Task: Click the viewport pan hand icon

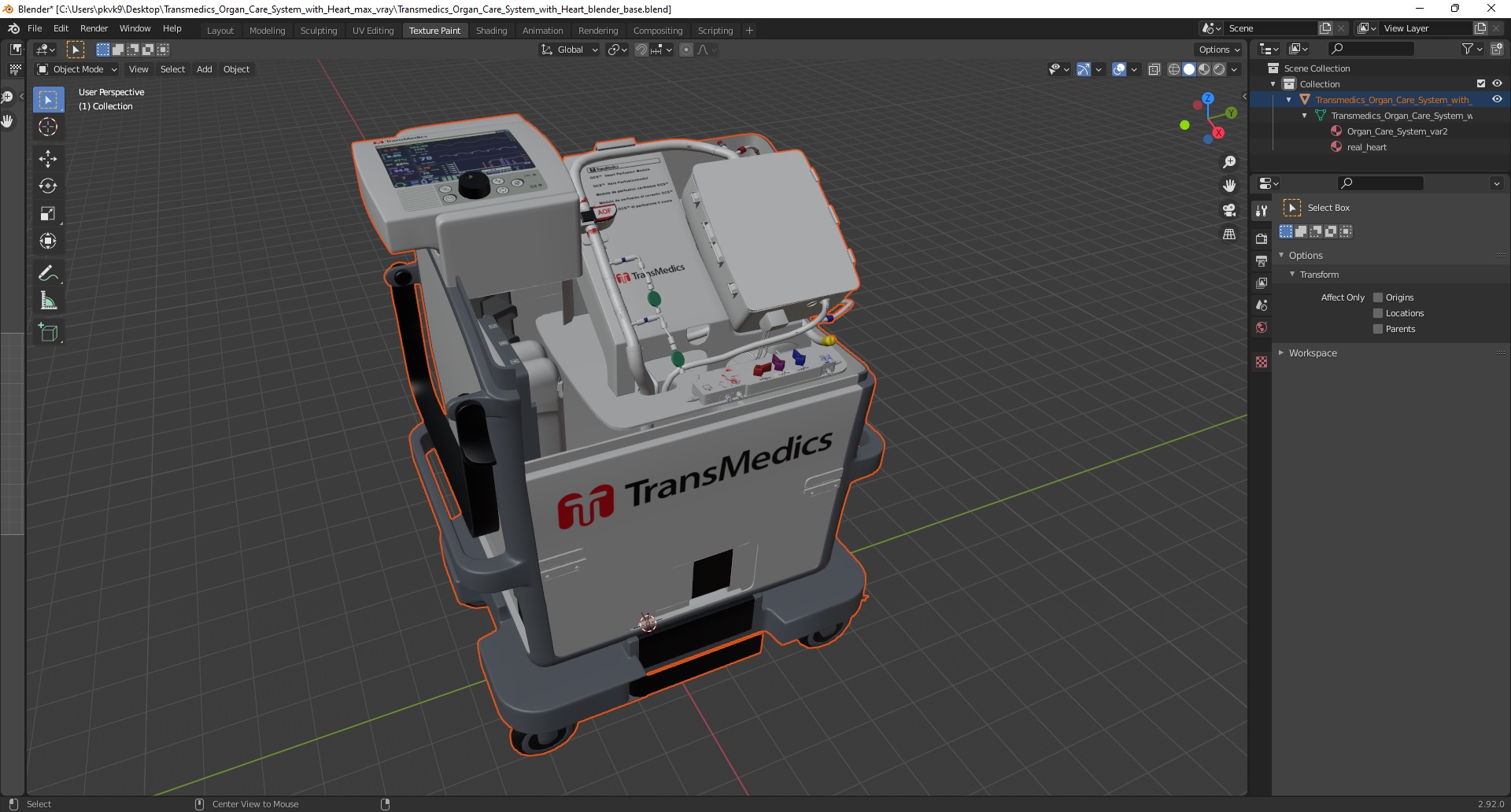Action: click(1229, 186)
